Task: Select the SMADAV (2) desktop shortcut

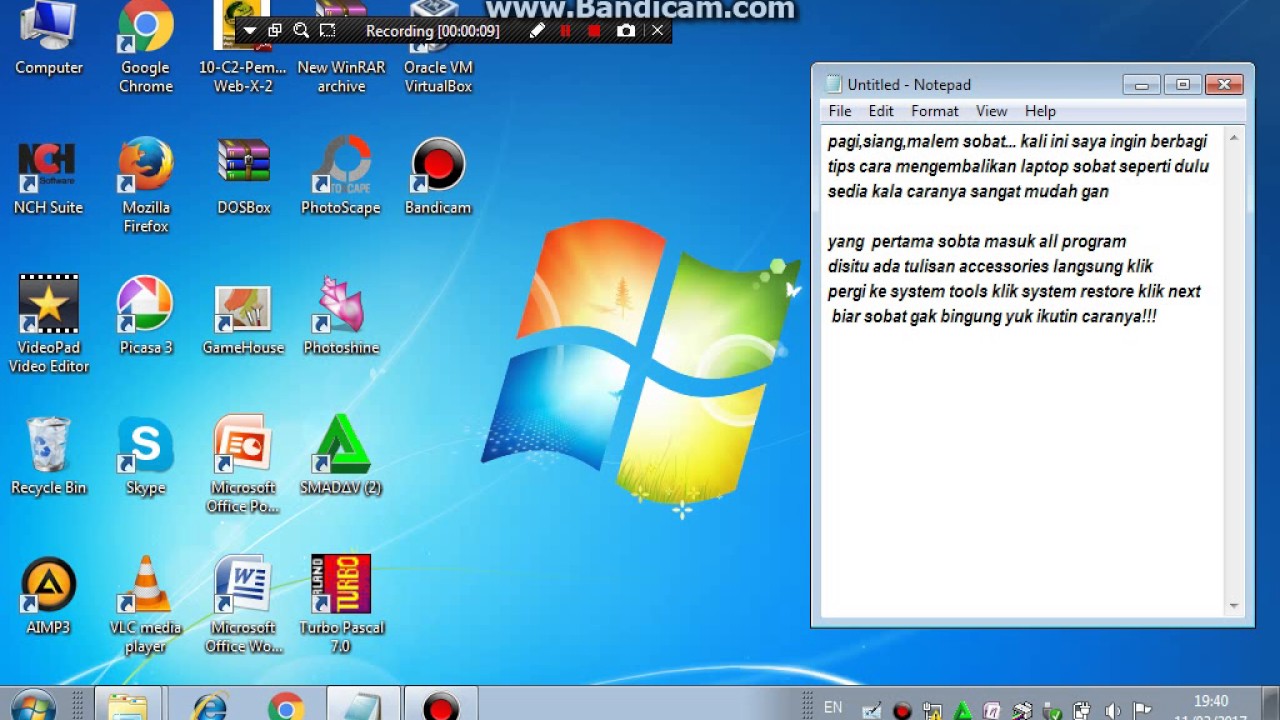Action: pos(341,457)
